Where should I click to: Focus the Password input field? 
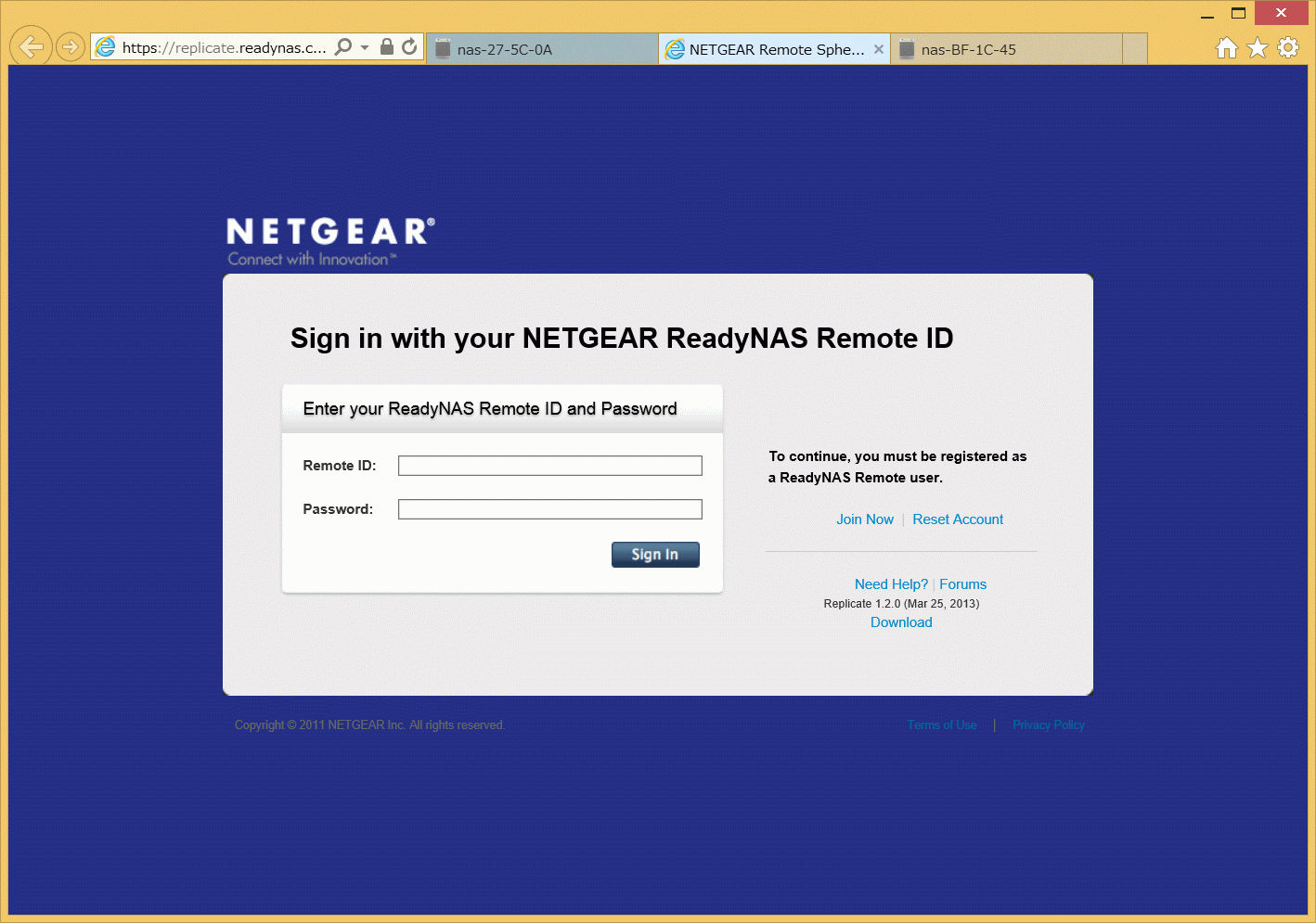click(x=549, y=509)
